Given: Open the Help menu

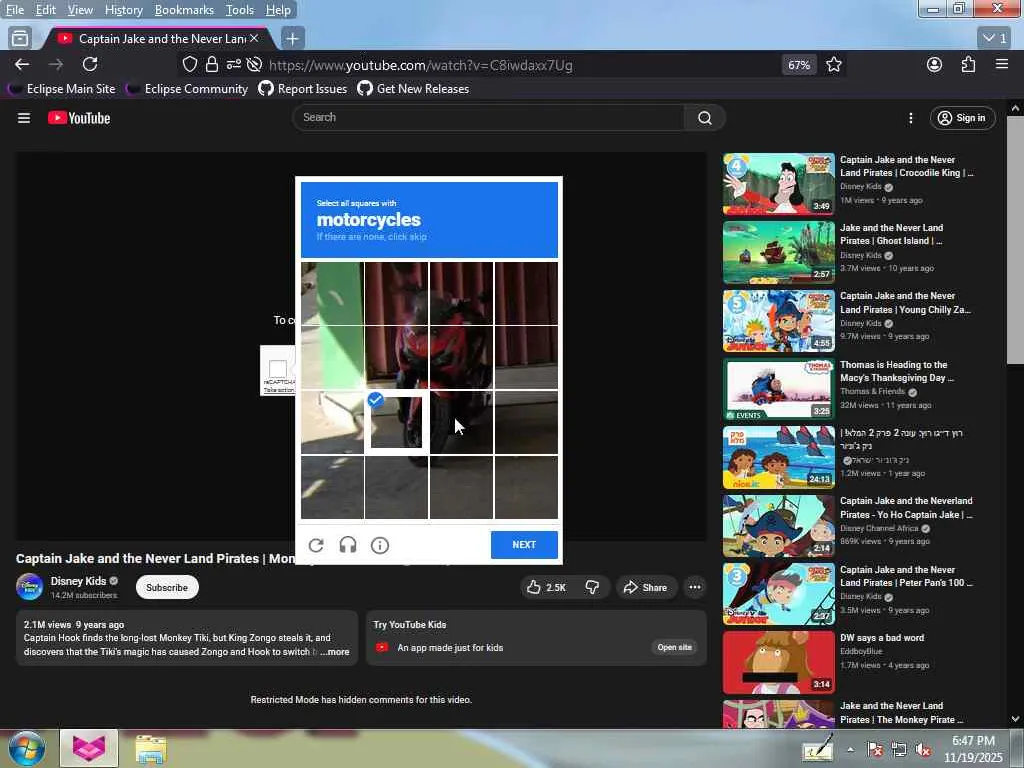Looking at the screenshot, I should (278, 10).
